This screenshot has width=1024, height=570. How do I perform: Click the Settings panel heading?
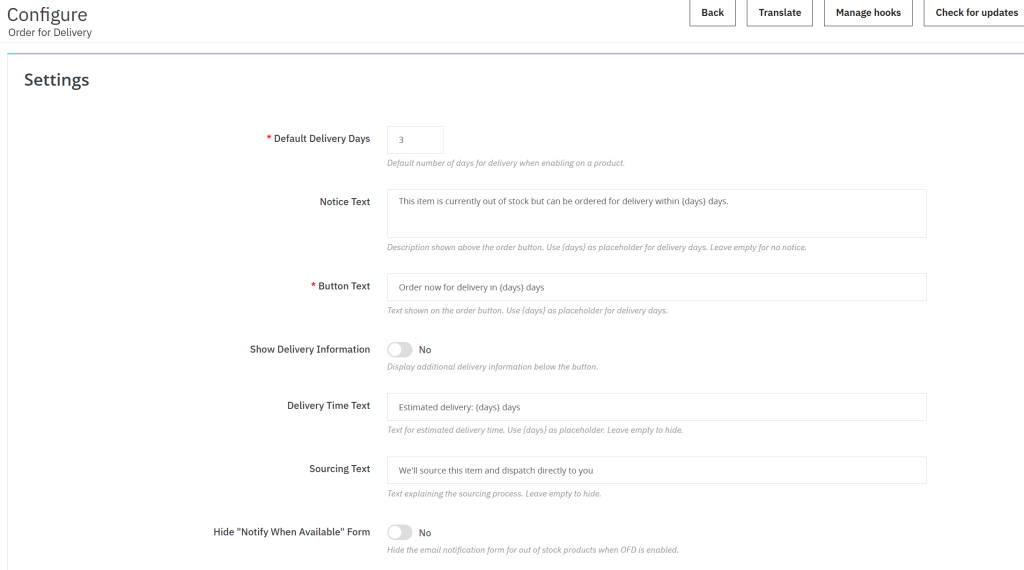(x=57, y=80)
